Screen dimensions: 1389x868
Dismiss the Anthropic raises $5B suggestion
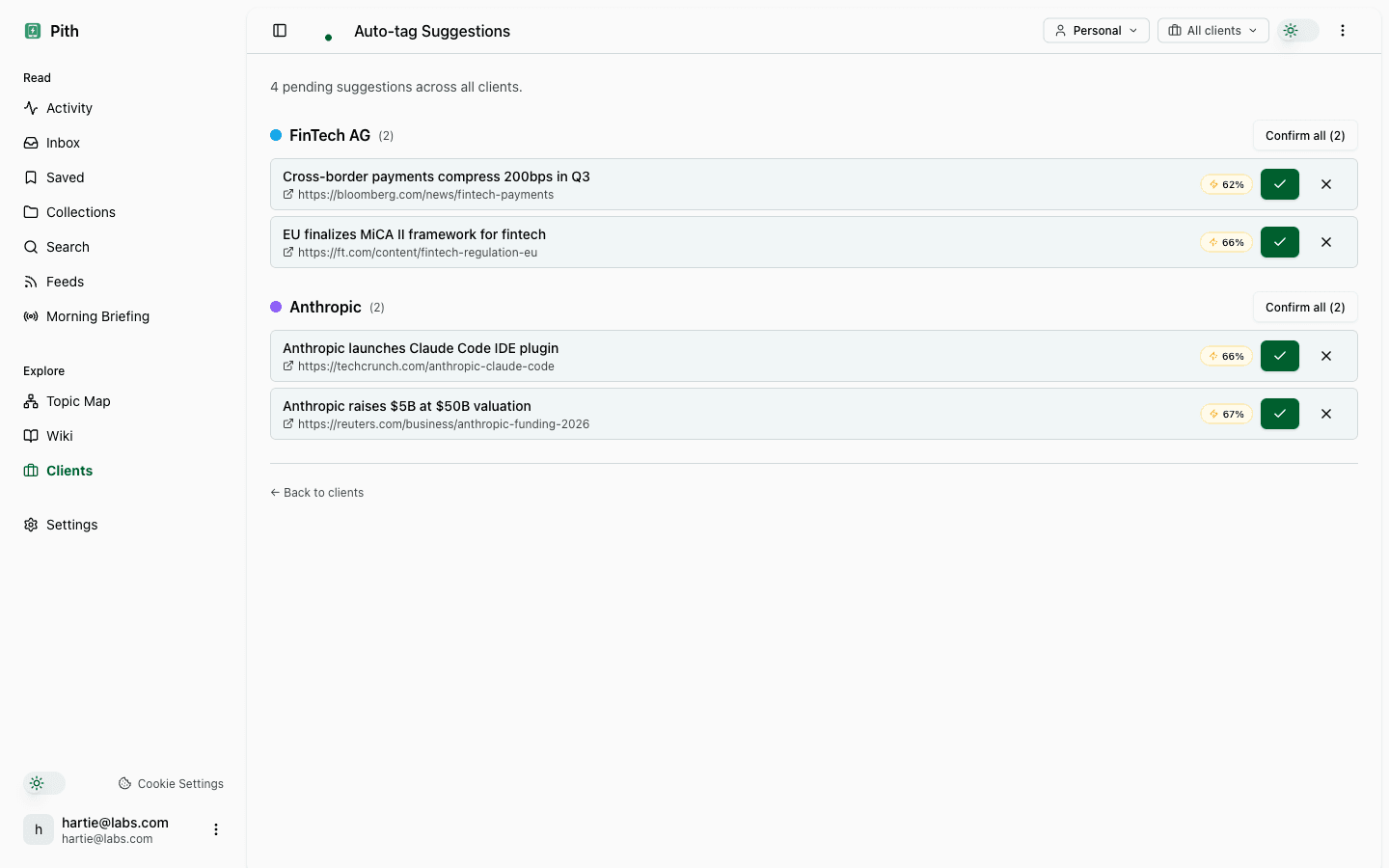click(x=1326, y=414)
